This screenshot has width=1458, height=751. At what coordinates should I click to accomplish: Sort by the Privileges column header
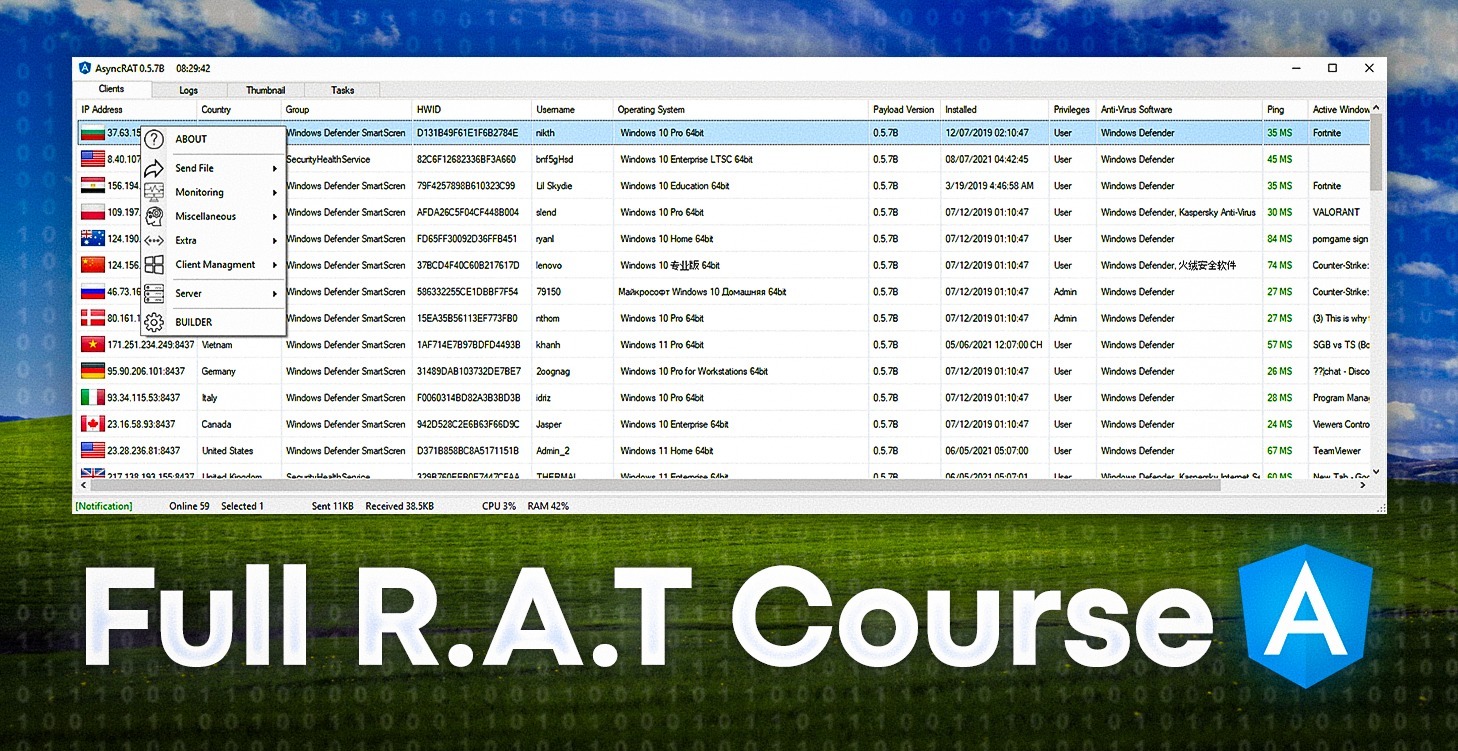pyautogui.click(x=1072, y=109)
